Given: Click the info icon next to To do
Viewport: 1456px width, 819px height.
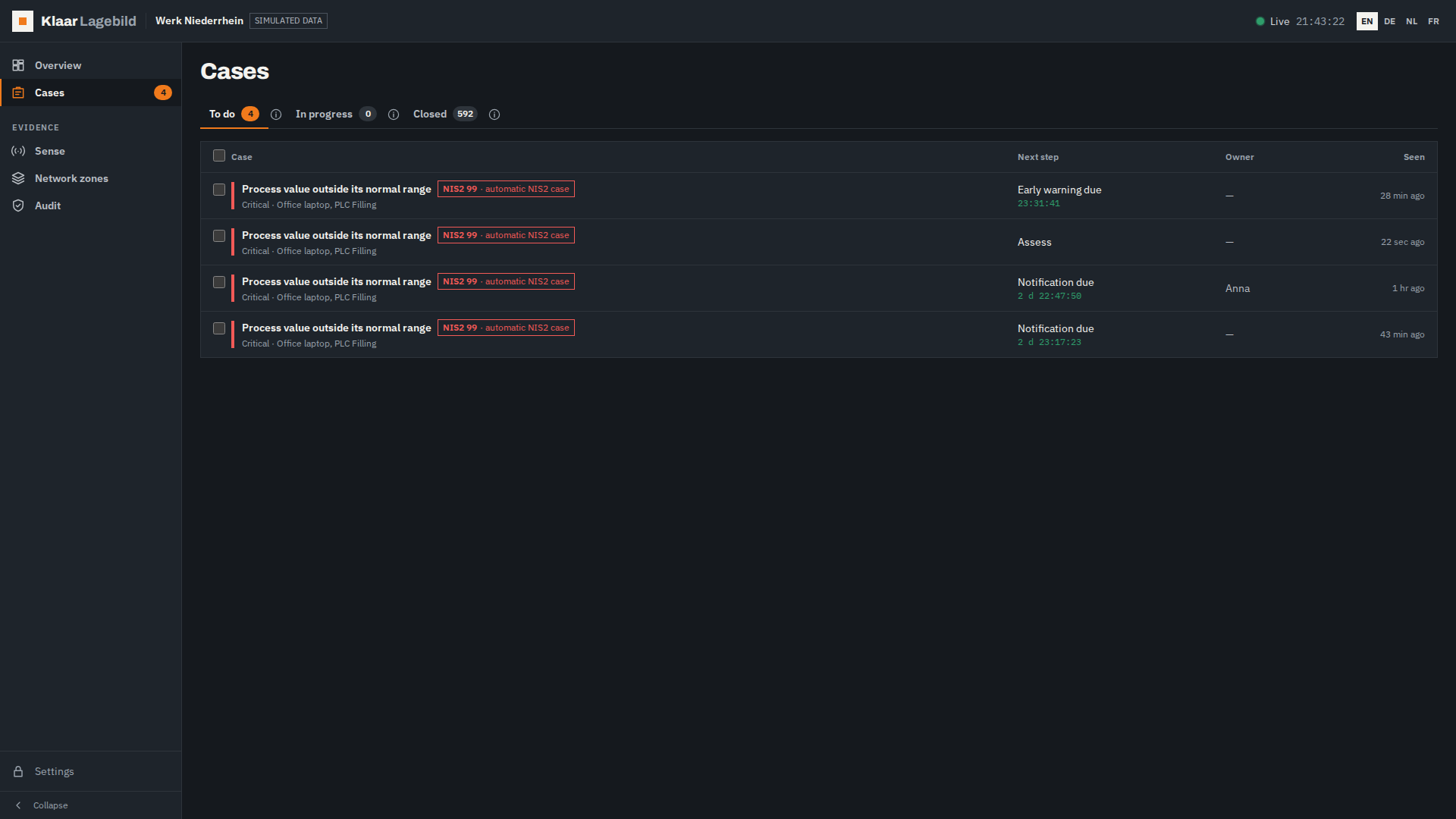Looking at the screenshot, I should pos(276,115).
